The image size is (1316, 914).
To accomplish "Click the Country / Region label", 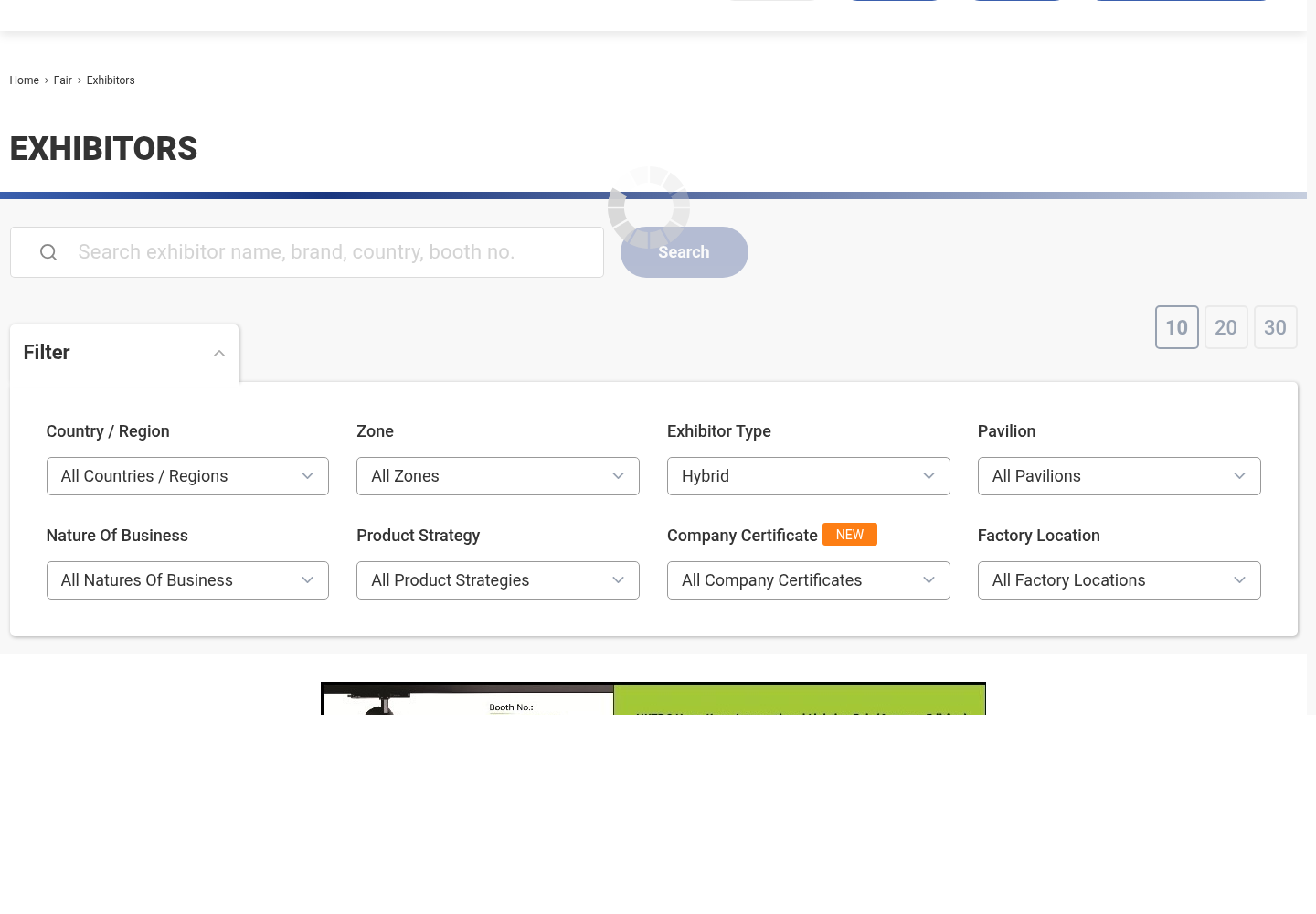I will pos(108,431).
